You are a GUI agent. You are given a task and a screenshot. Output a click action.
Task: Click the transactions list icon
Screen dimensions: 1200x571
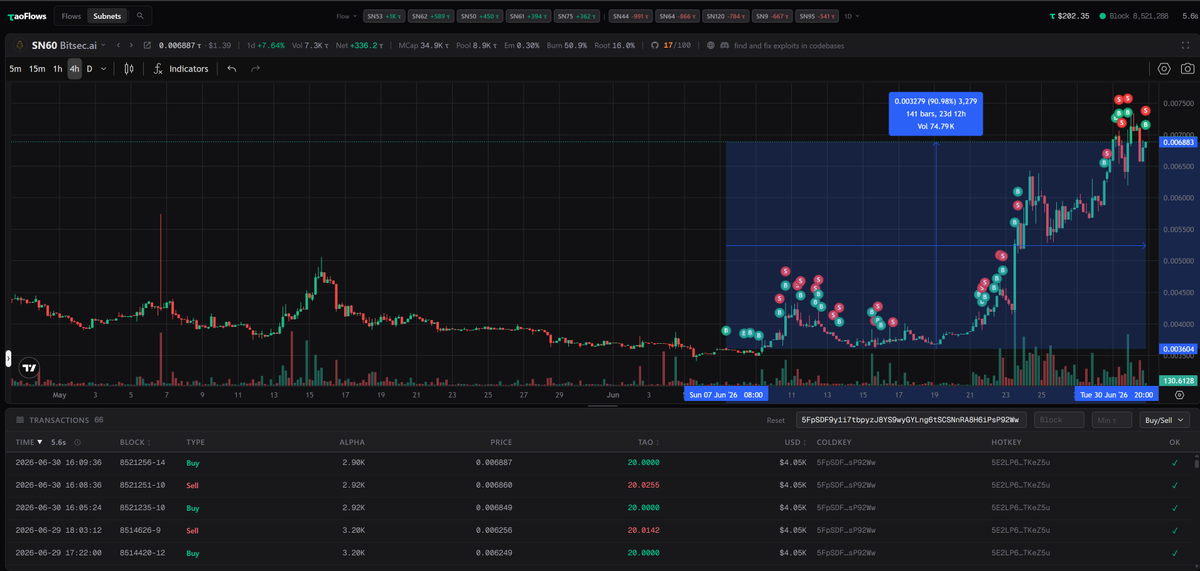tap(19, 420)
